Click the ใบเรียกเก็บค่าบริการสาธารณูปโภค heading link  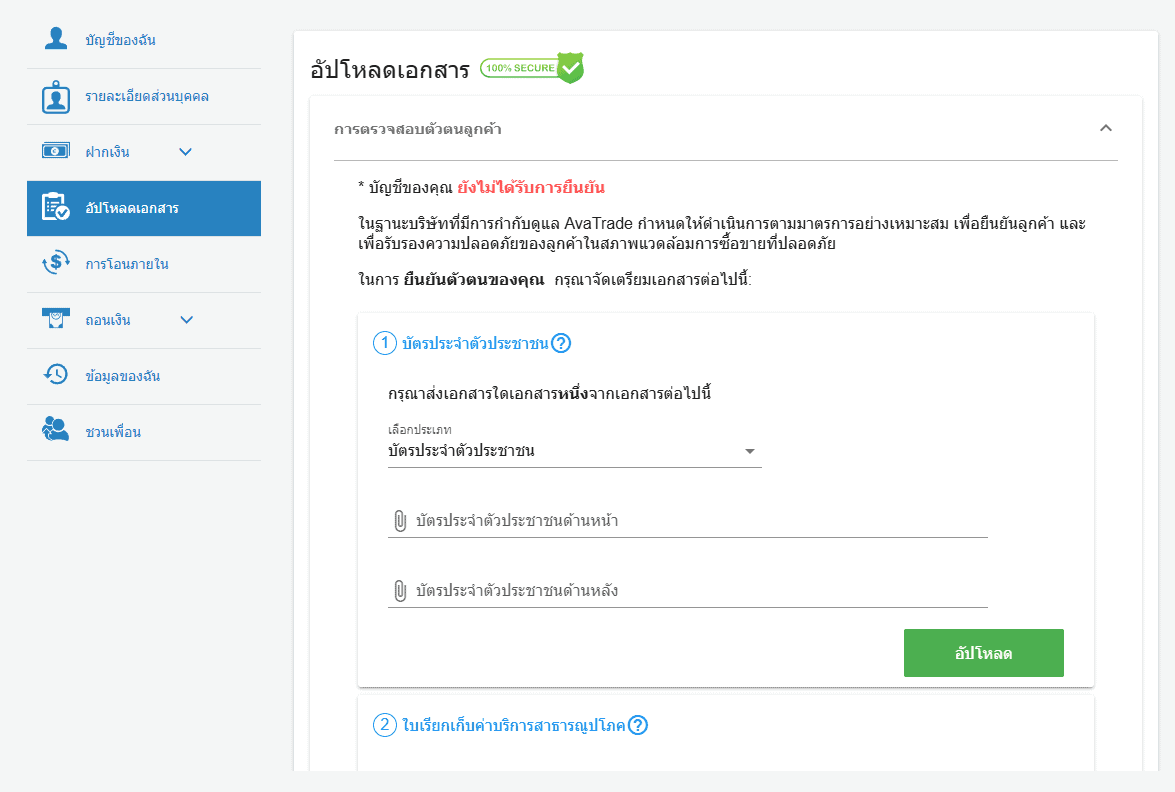point(513,726)
